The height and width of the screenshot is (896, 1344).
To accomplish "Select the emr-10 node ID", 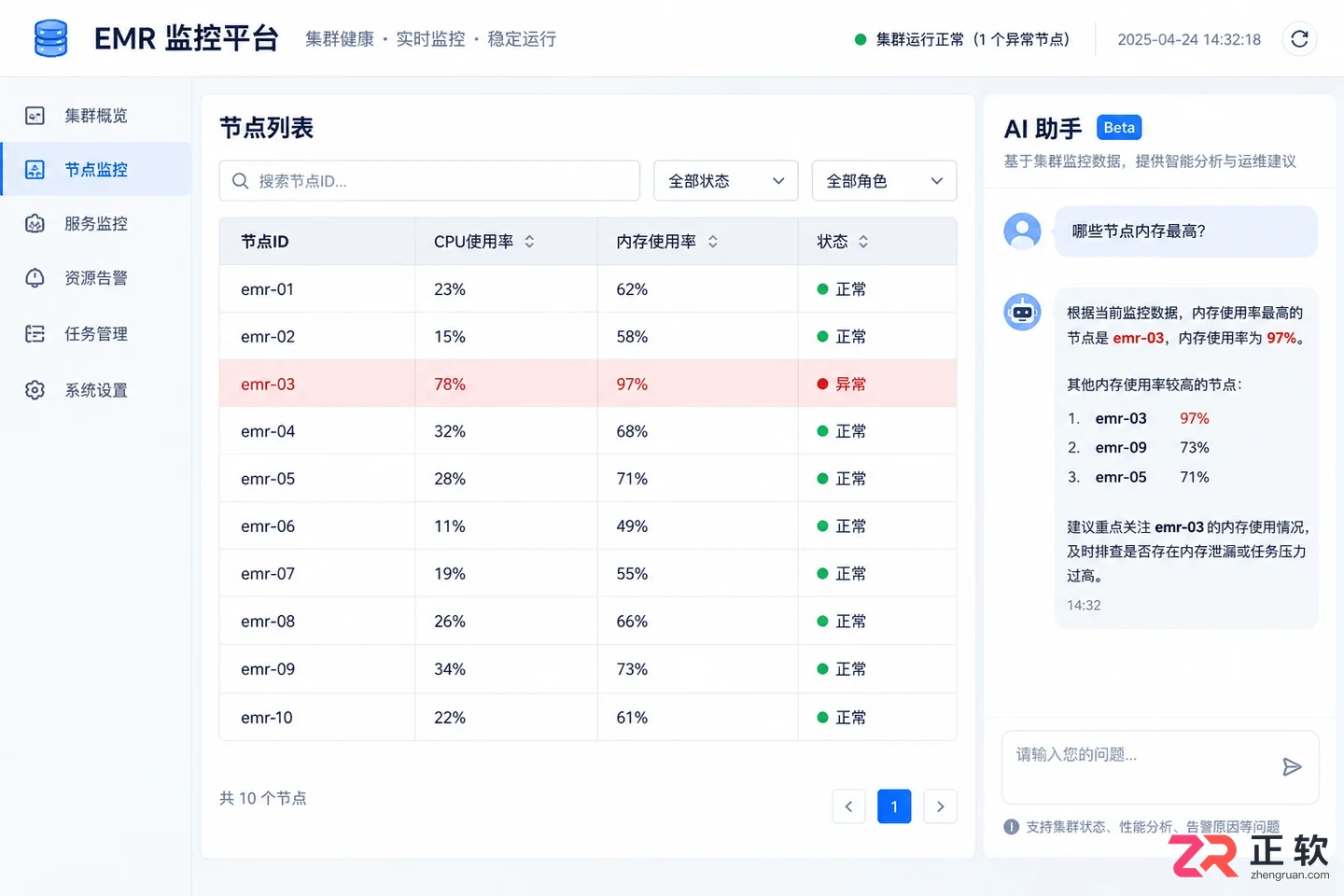I will (x=267, y=718).
